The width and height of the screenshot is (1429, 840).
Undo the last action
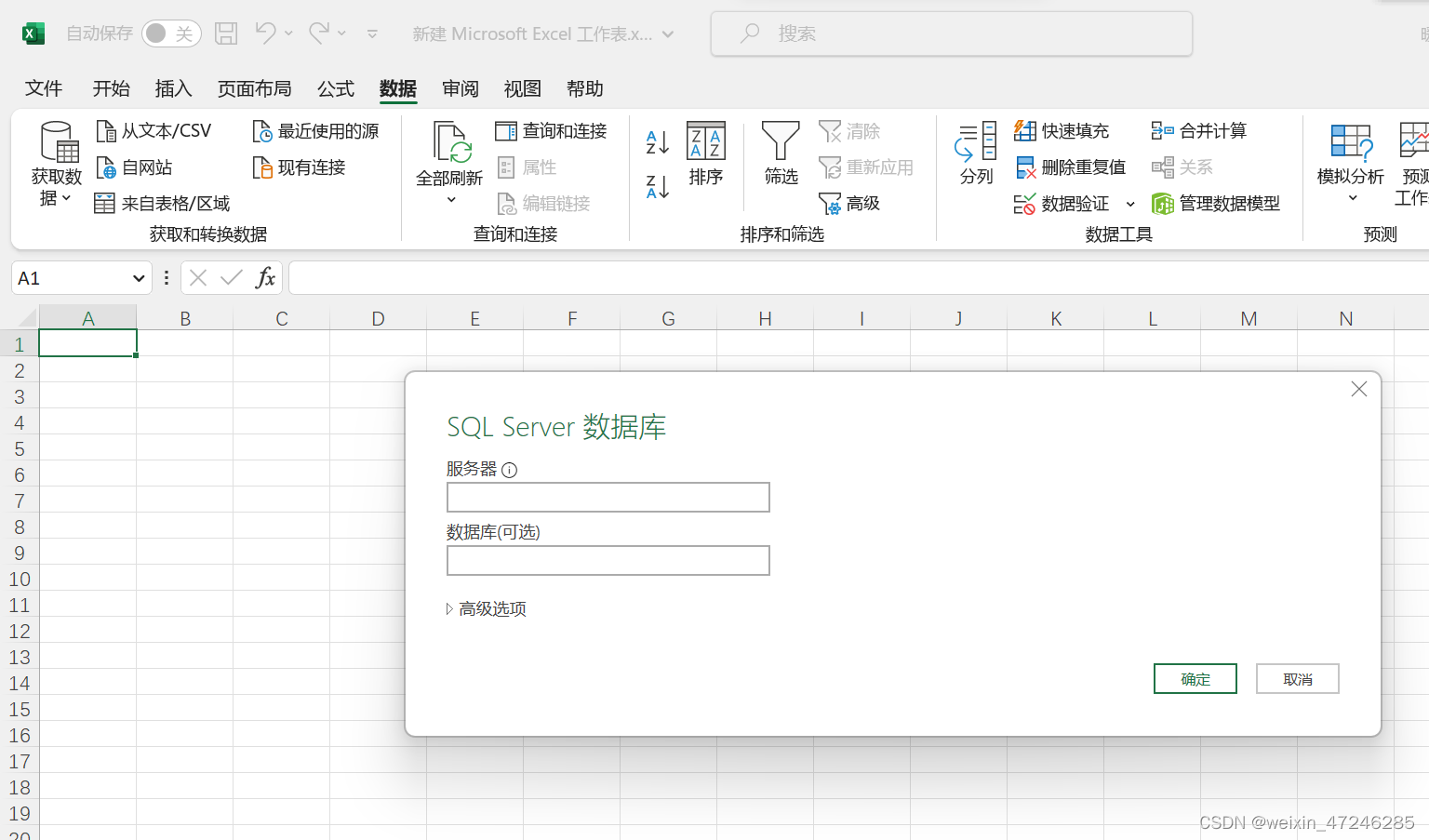265,33
